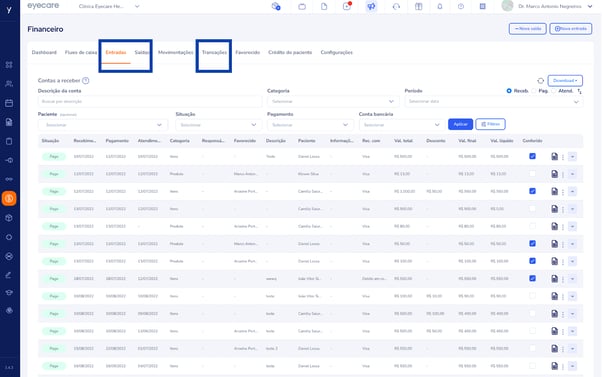Click the pen signature icon in sidebar
Viewport: 602px width, 377px height.
pos(9,275)
